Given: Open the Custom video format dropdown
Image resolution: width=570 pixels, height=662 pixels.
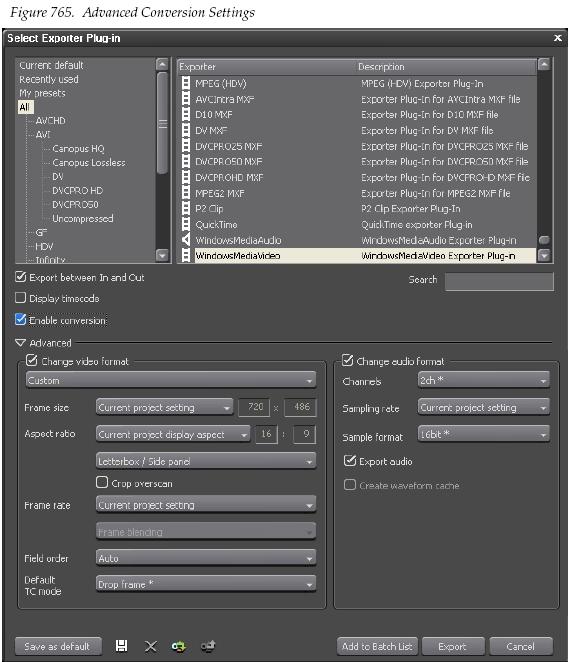Looking at the screenshot, I should click(171, 380).
